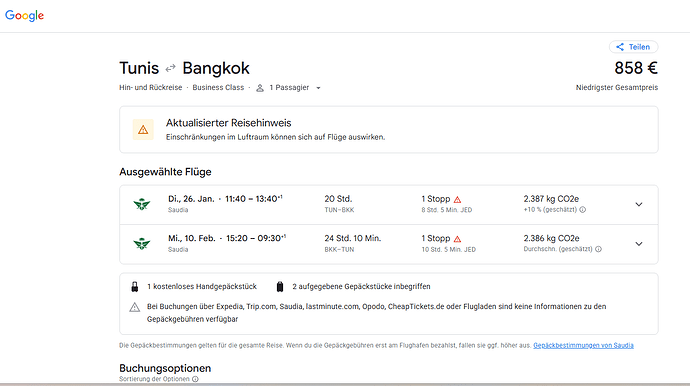Click the passenger person icon

260,88
